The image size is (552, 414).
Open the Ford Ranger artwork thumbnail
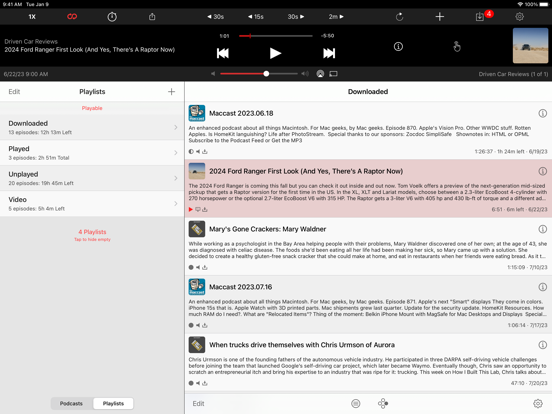tap(530, 46)
